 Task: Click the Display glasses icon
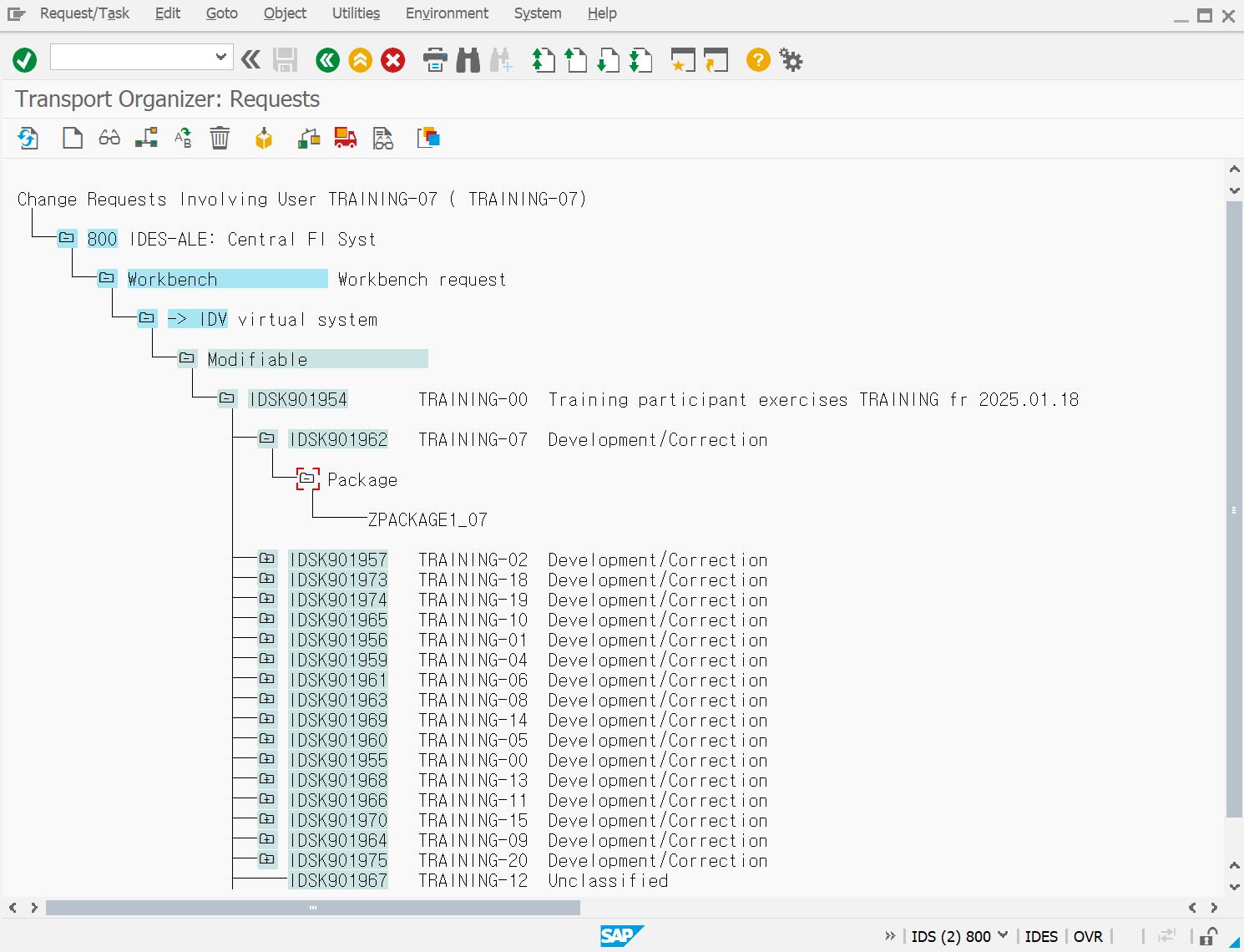(109, 138)
